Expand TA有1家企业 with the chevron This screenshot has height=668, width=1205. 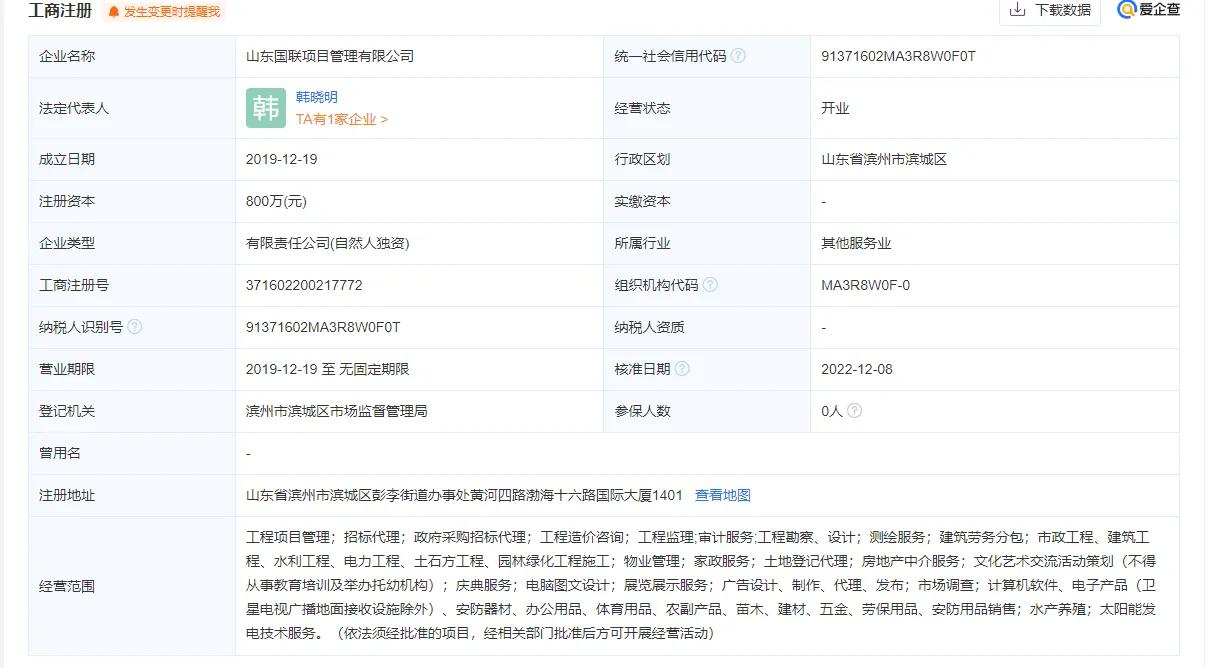tap(340, 119)
